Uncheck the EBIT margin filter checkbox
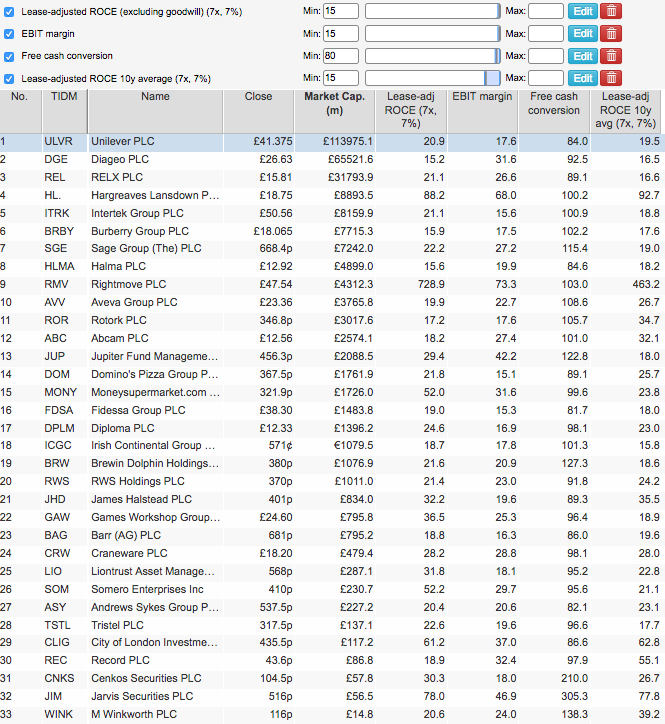This screenshot has width=665, height=724. coord(9,34)
